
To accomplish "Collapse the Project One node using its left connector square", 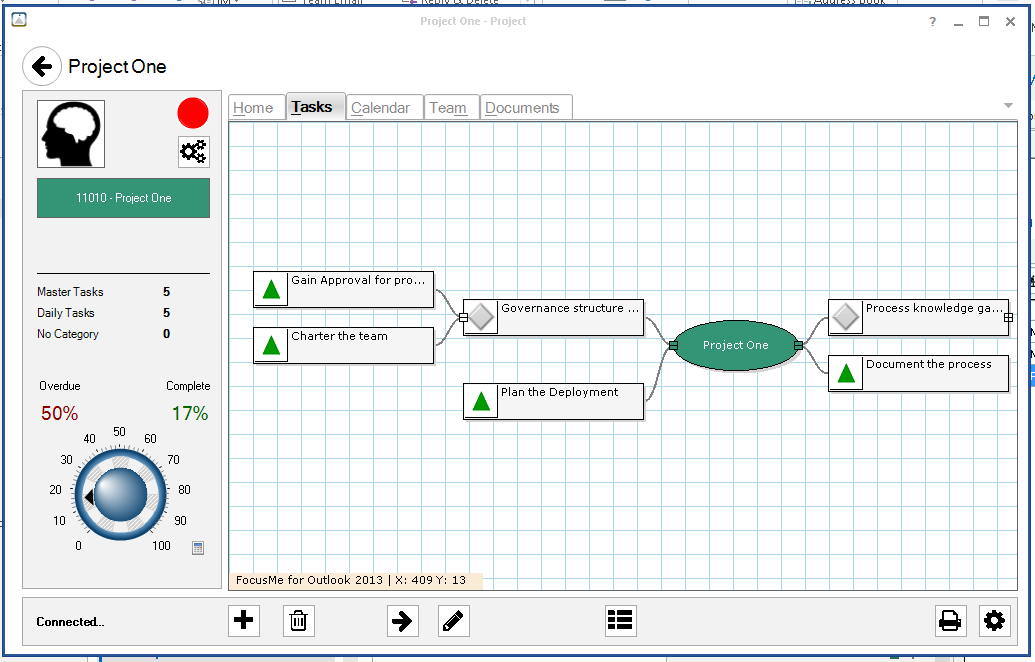I will (x=673, y=345).
